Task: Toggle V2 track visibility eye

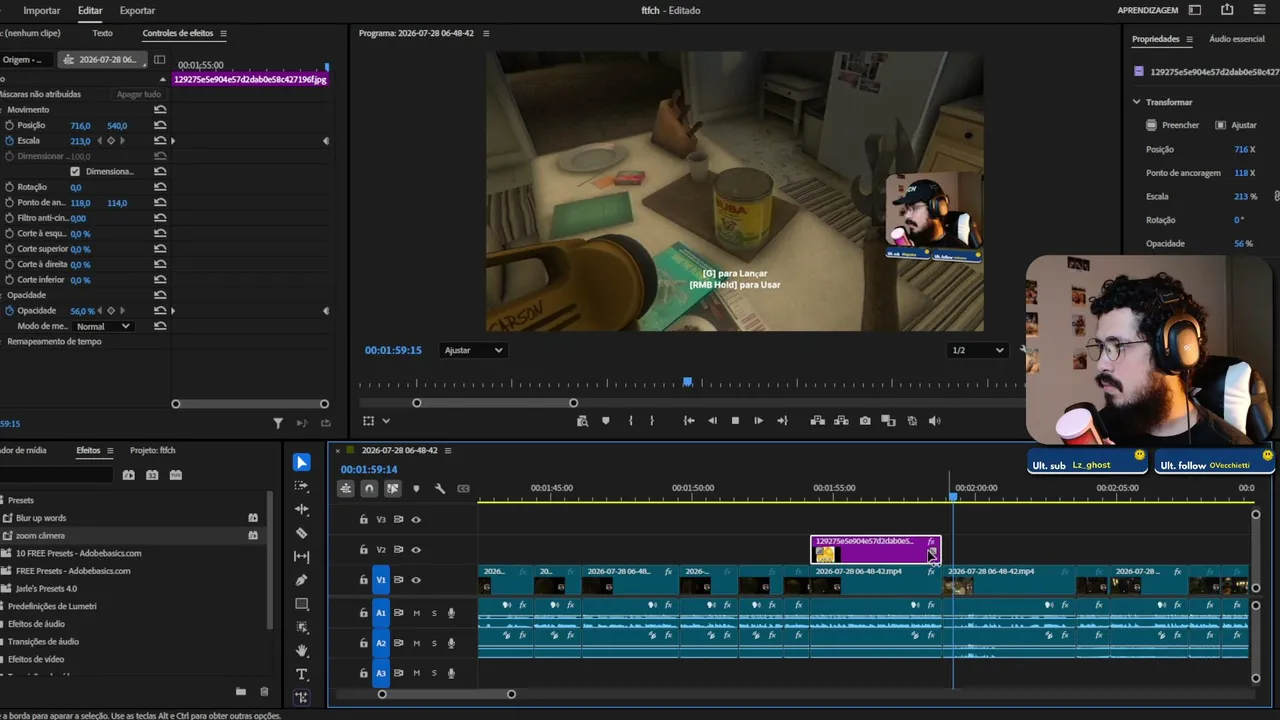Action: pyautogui.click(x=416, y=550)
